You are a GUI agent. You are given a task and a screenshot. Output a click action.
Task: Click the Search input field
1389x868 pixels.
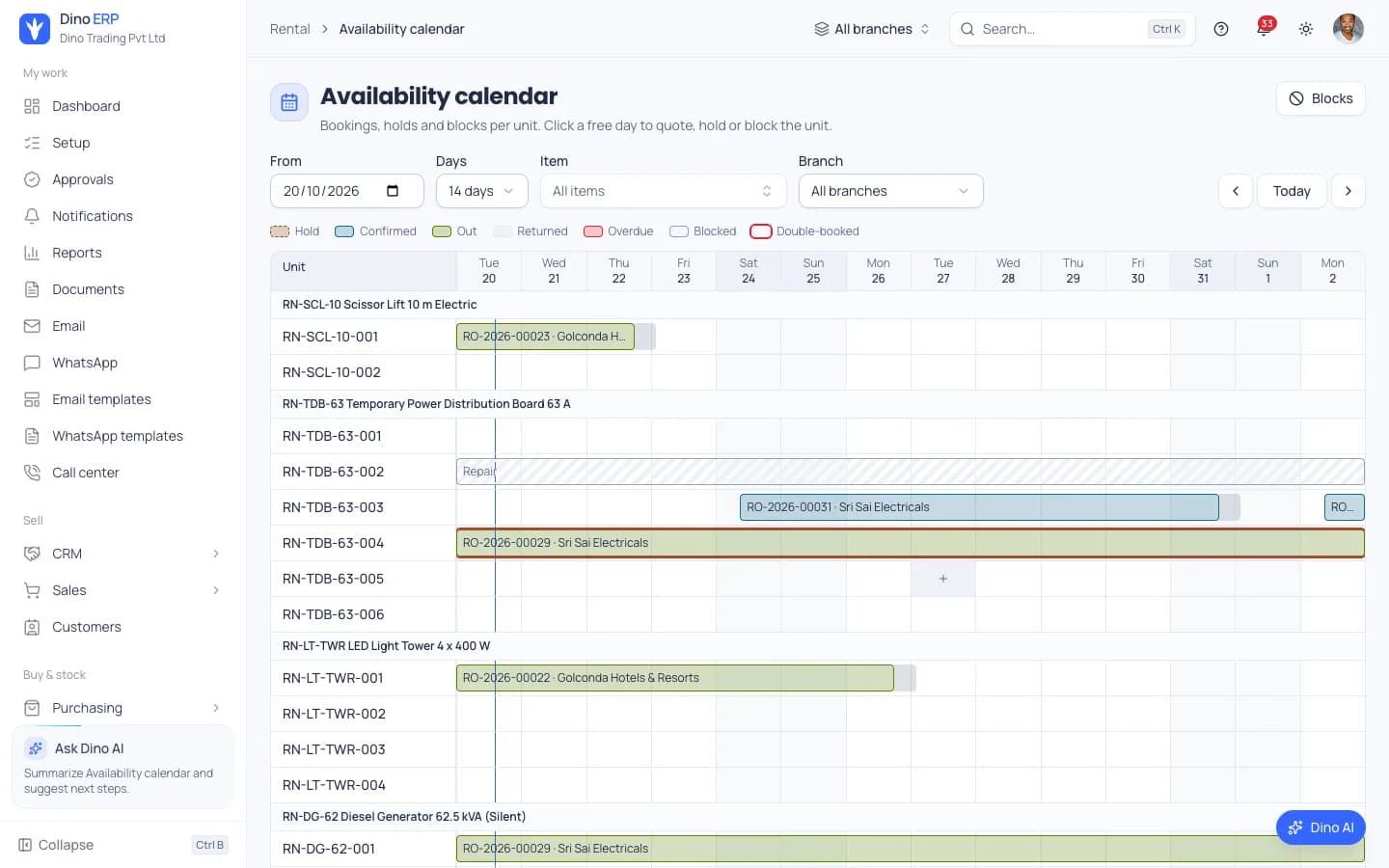click(1073, 29)
